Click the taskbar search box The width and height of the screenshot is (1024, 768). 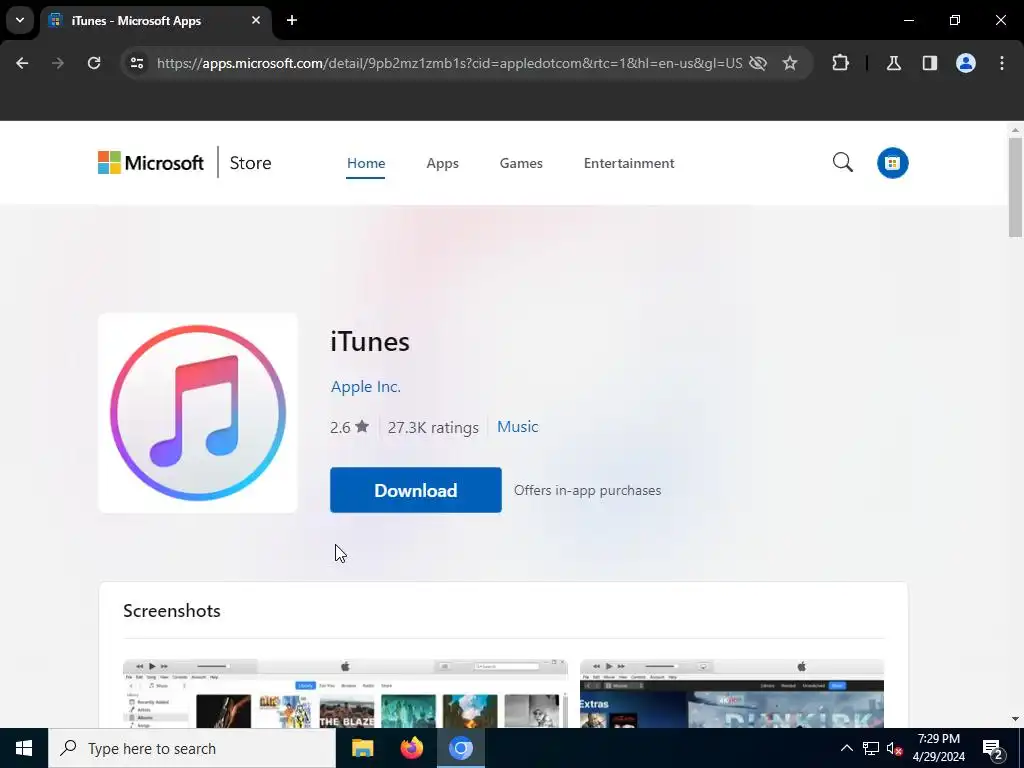tap(192, 748)
